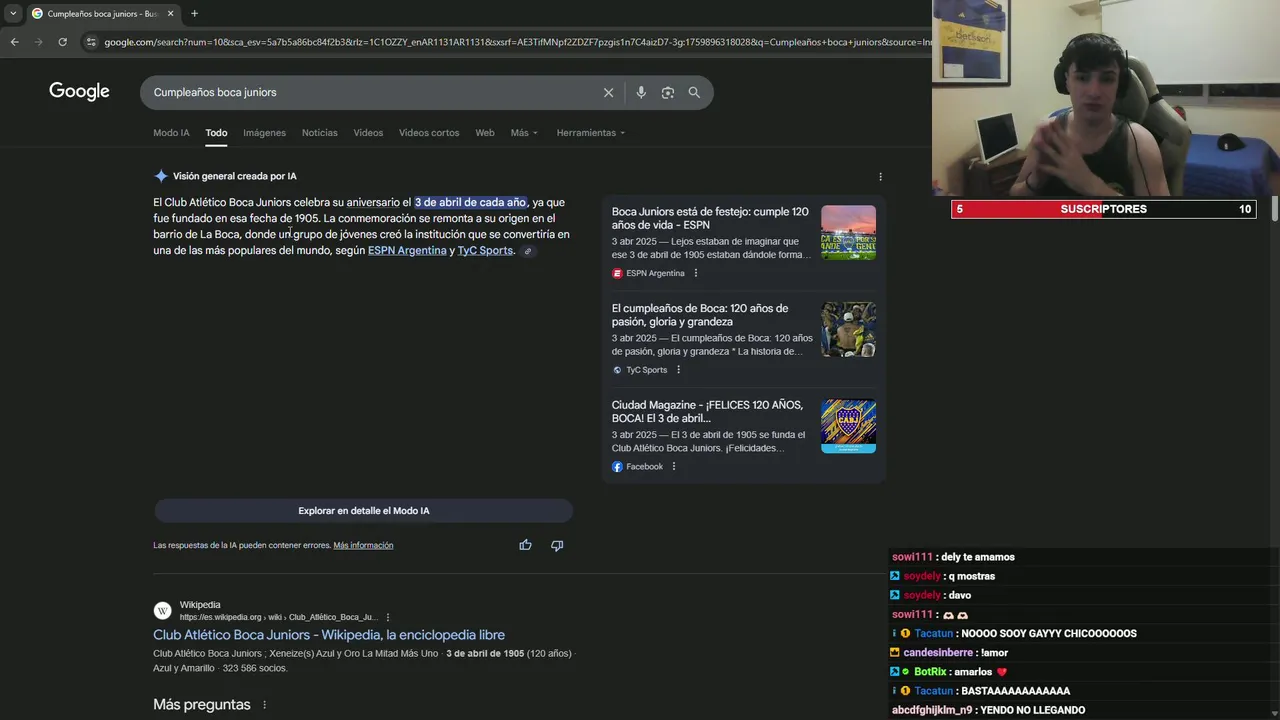Click the link chip after TyC Sports
1280x720 pixels.
pyautogui.click(x=528, y=251)
